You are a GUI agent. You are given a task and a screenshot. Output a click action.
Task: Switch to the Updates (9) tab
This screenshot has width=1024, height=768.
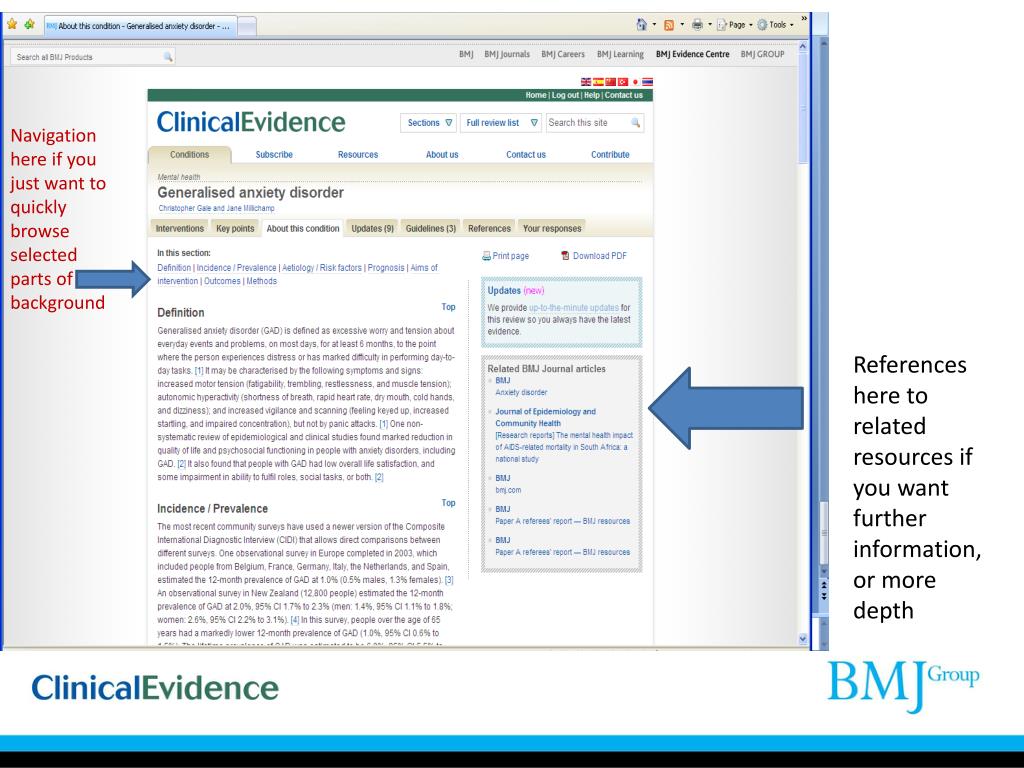tap(372, 229)
